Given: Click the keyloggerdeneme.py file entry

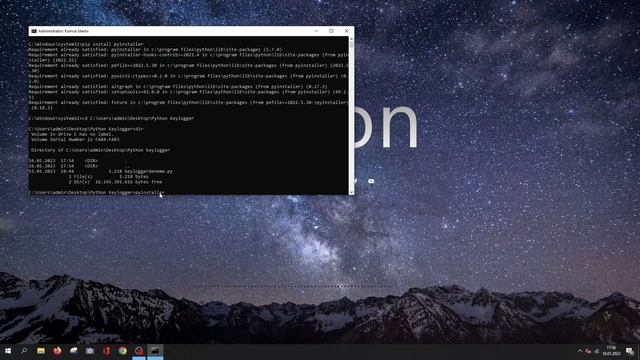Looking at the screenshot, I should [100, 171].
